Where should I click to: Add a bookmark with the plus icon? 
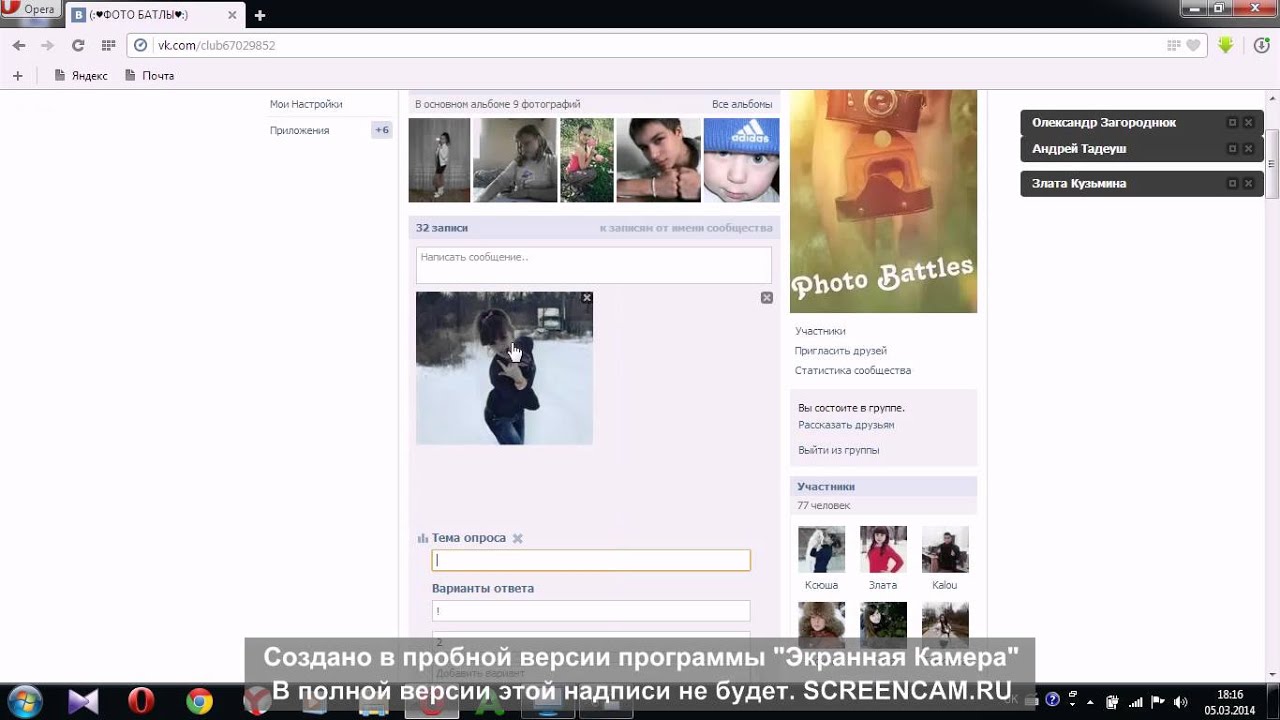tap(17, 75)
